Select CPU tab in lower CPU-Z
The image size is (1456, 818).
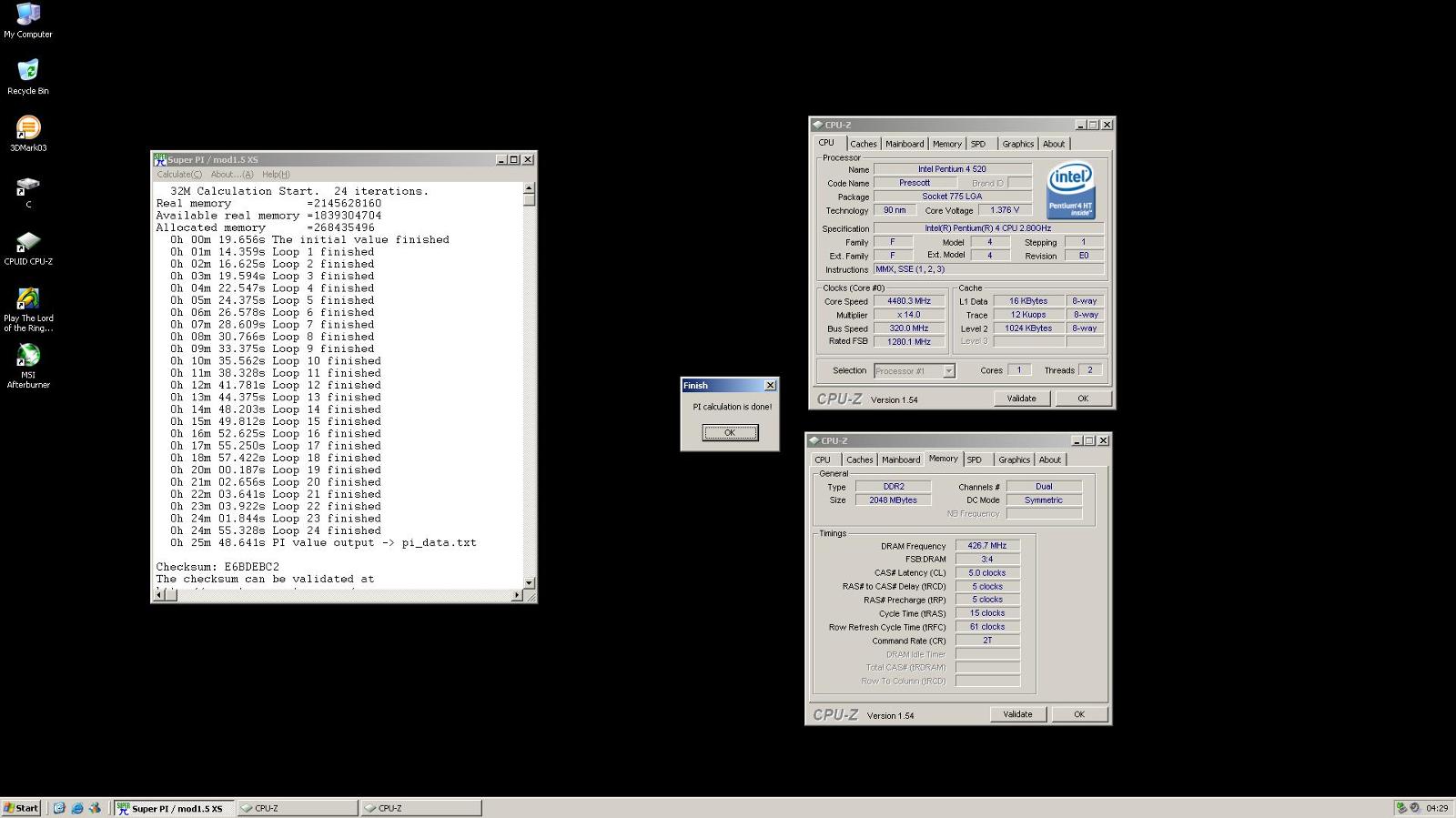pyautogui.click(x=823, y=459)
